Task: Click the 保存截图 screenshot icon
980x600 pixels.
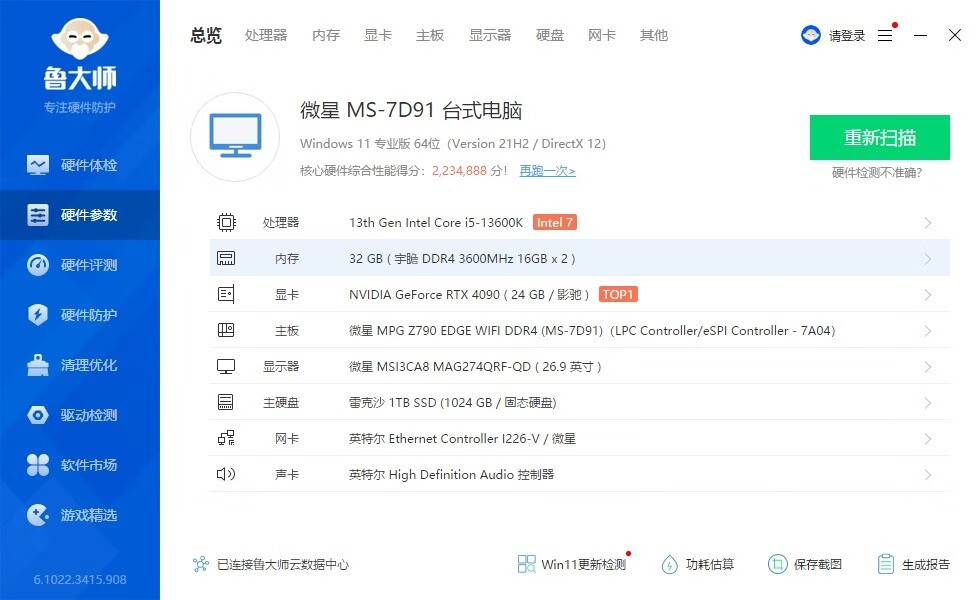Action: [x=778, y=564]
